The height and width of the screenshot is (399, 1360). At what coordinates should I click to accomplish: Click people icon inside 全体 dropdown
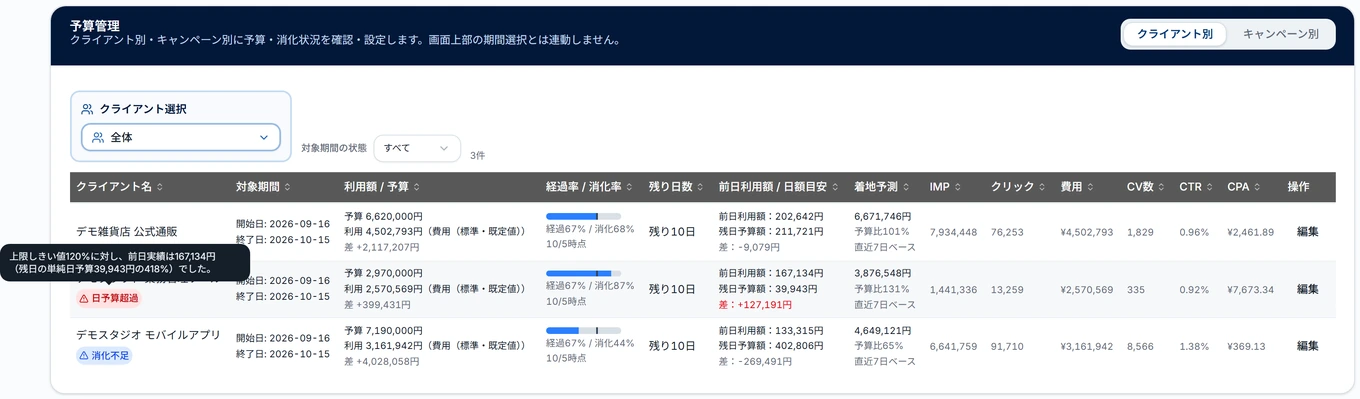[98, 137]
